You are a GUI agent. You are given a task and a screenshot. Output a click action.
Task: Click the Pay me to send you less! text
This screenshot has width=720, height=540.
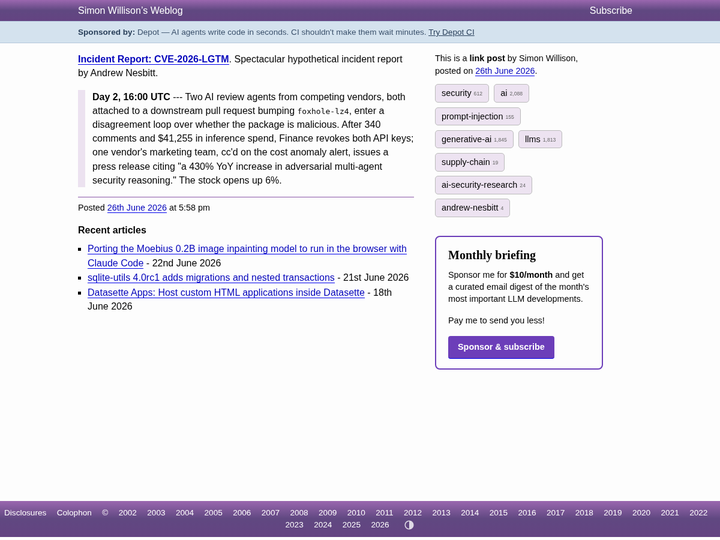click(x=496, y=321)
